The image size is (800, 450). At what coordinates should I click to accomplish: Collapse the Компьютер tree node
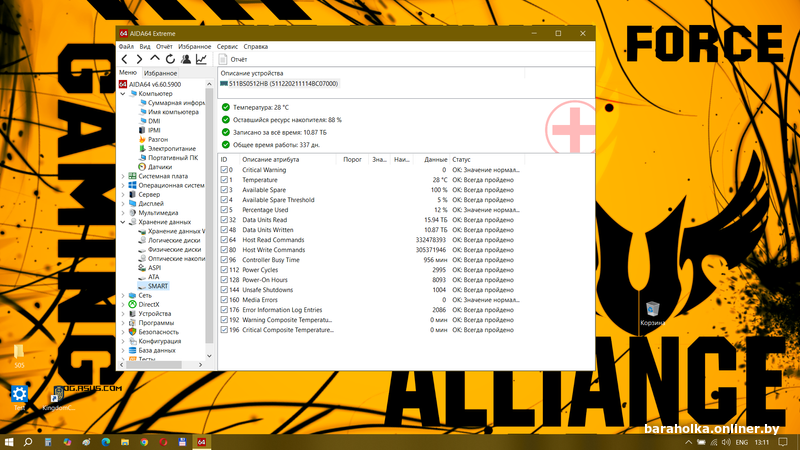click(123, 94)
